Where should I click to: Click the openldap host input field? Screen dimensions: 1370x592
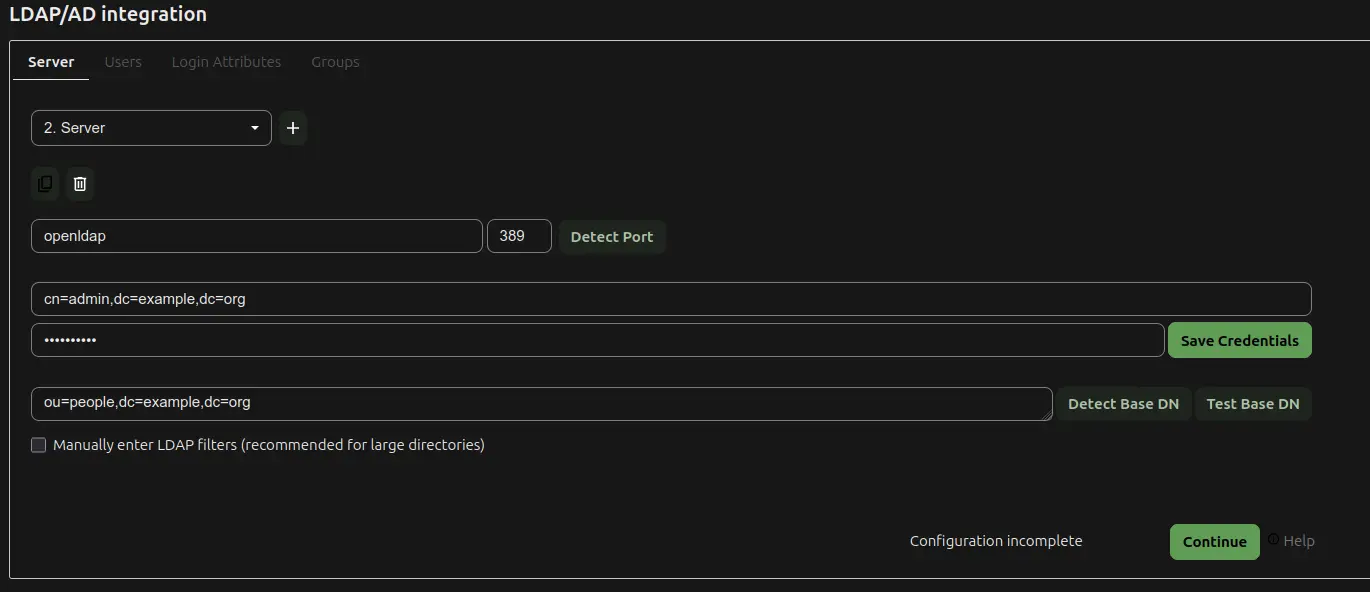[x=256, y=236]
